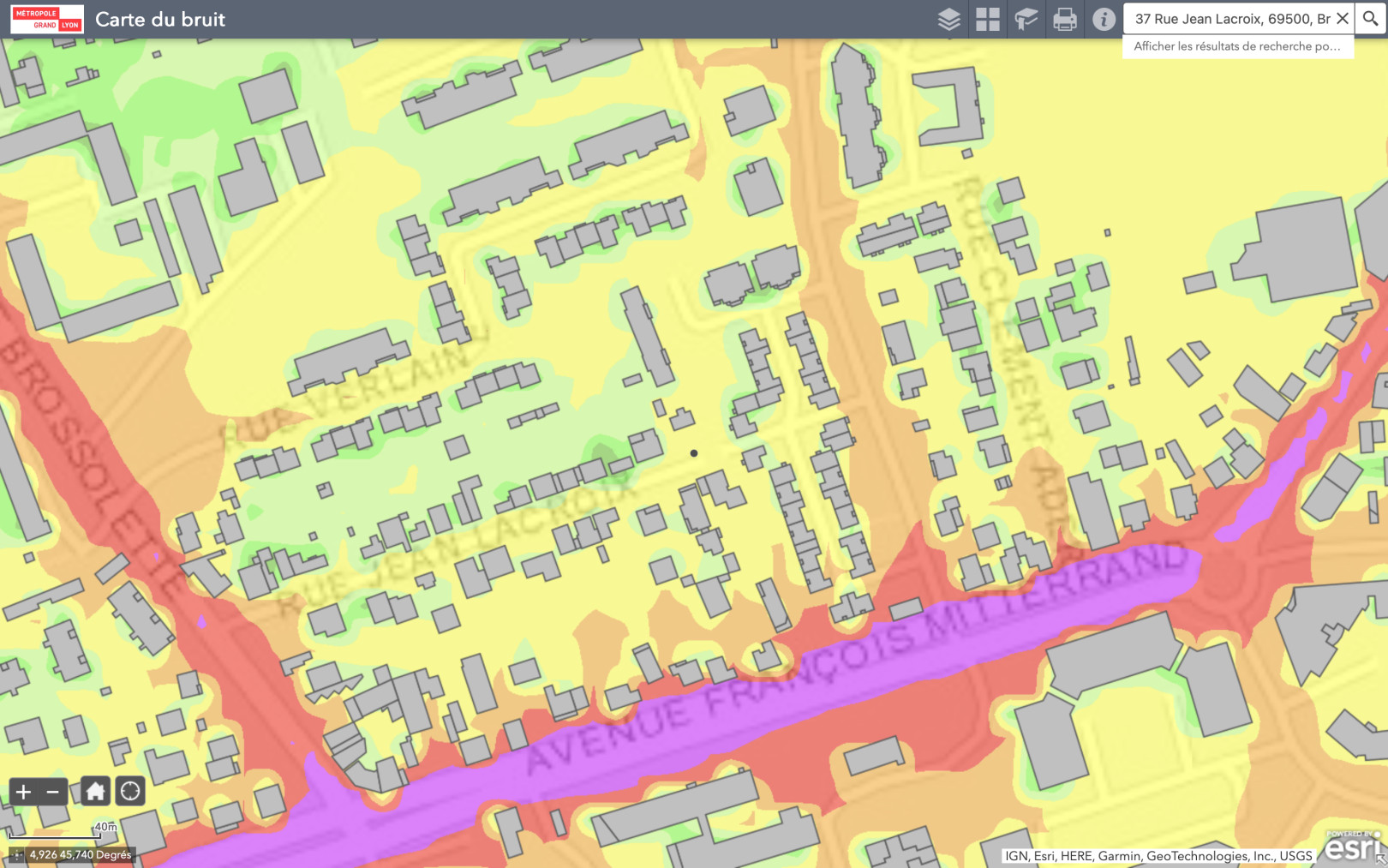Open the layers list panel

click(x=948, y=19)
